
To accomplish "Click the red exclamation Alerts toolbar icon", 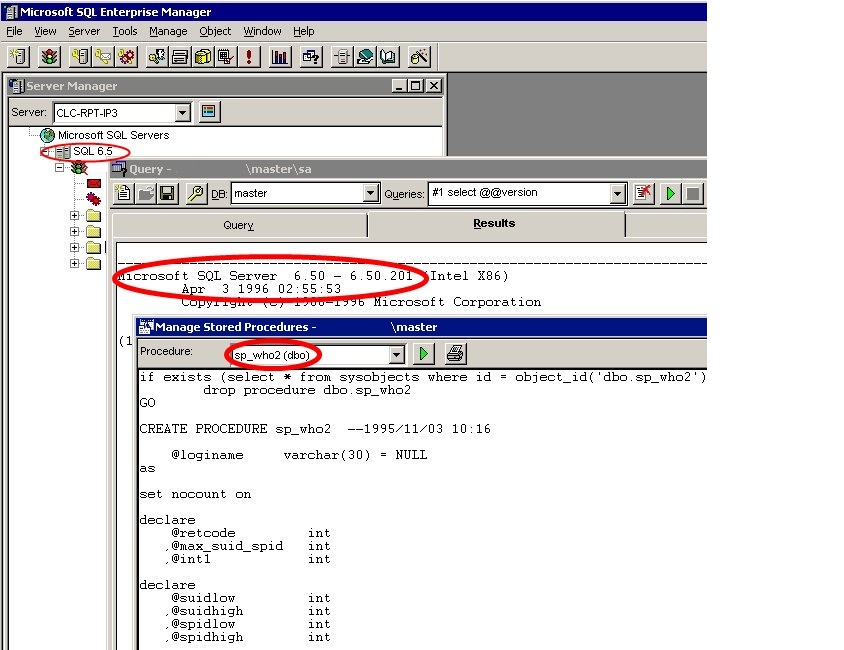I will [x=249, y=56].
